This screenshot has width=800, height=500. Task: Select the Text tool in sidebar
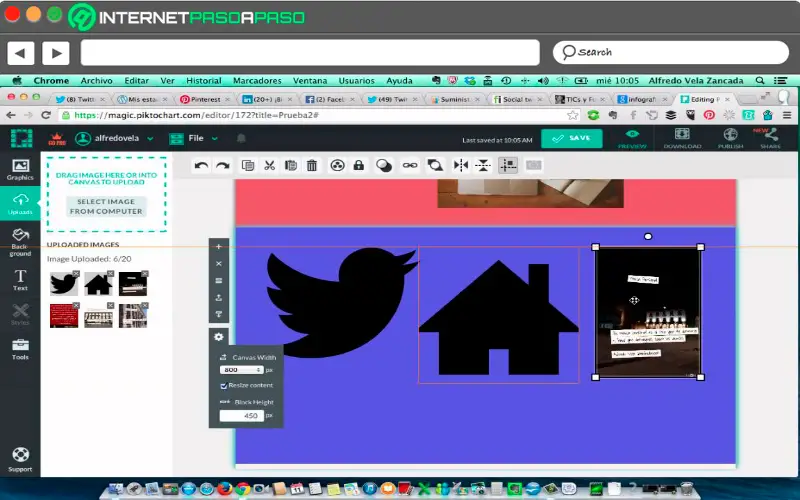click(x=20, y=280)
